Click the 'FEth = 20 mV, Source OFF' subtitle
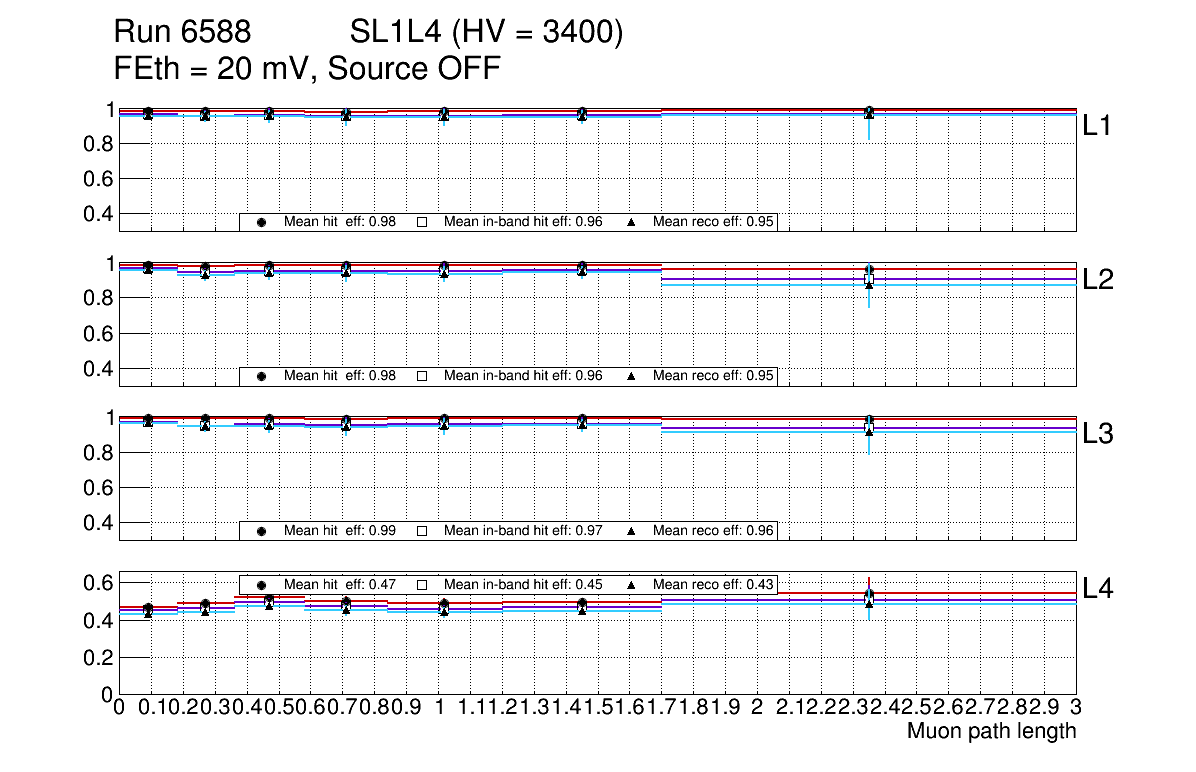This screenshot has height=772, width=1196. 307,69
